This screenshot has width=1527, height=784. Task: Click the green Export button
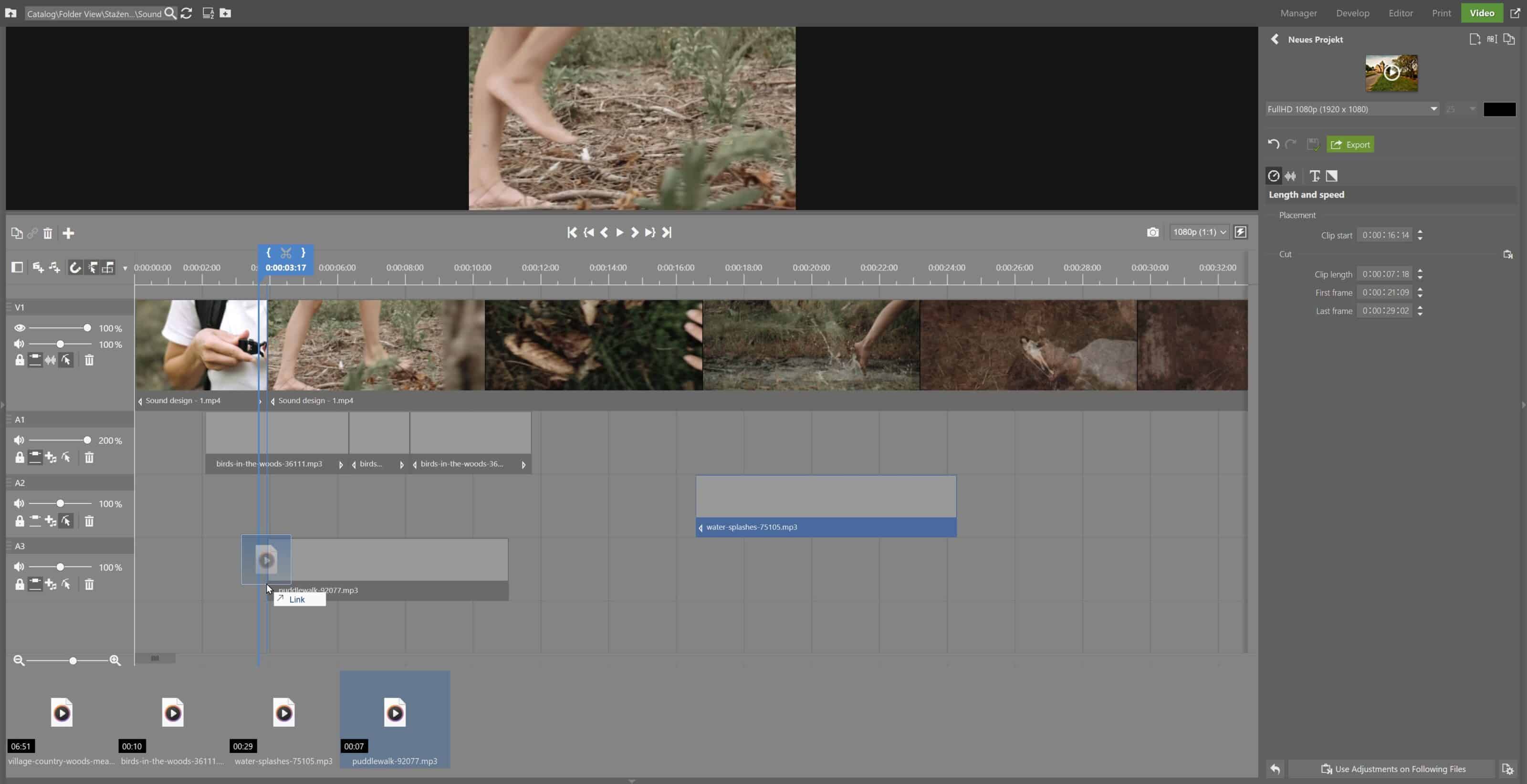pos(1350,145)
